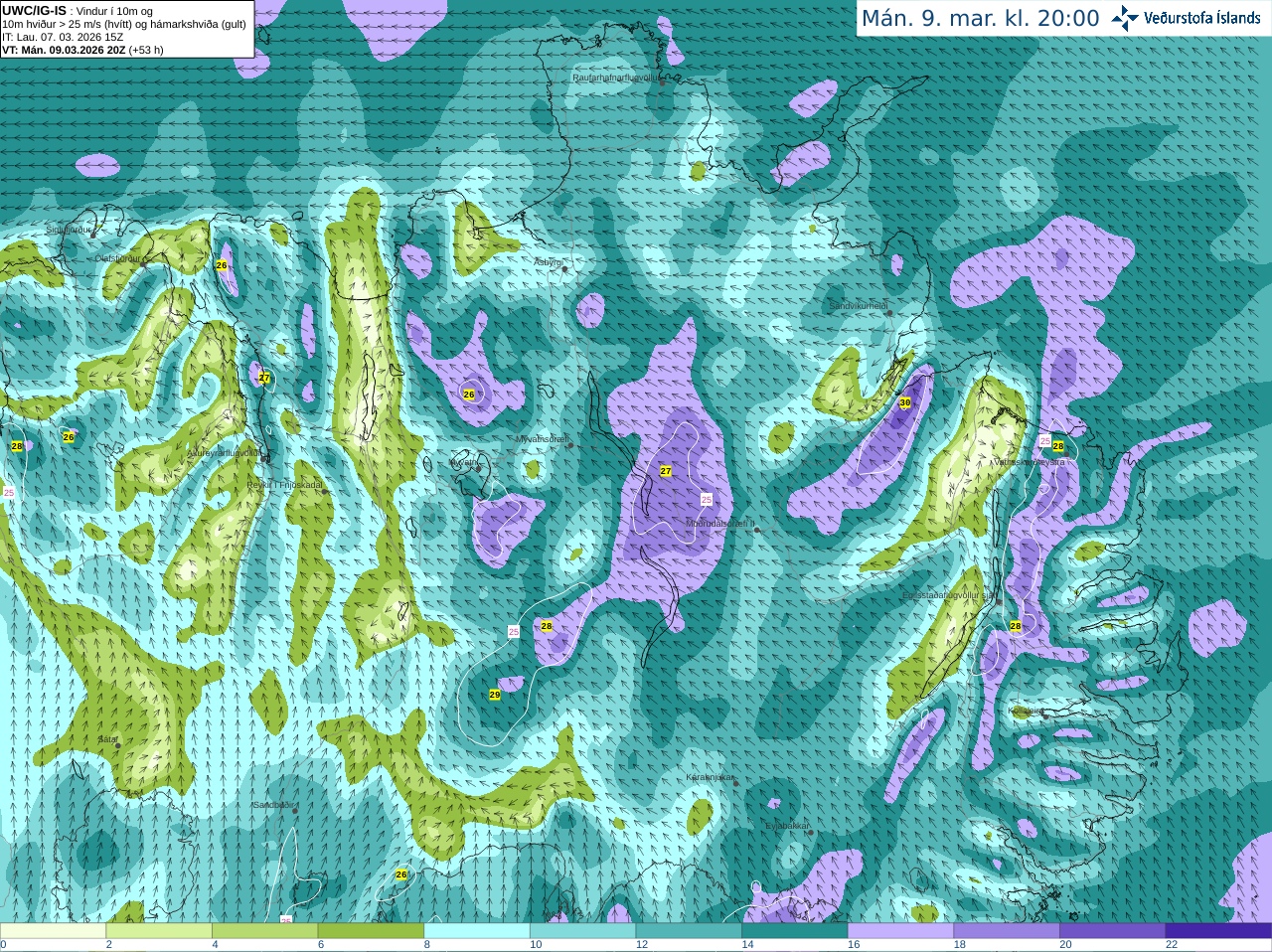Click the Möðrudalsöræfi II station label
The image size is (1272, 952).
pos(720,524)
